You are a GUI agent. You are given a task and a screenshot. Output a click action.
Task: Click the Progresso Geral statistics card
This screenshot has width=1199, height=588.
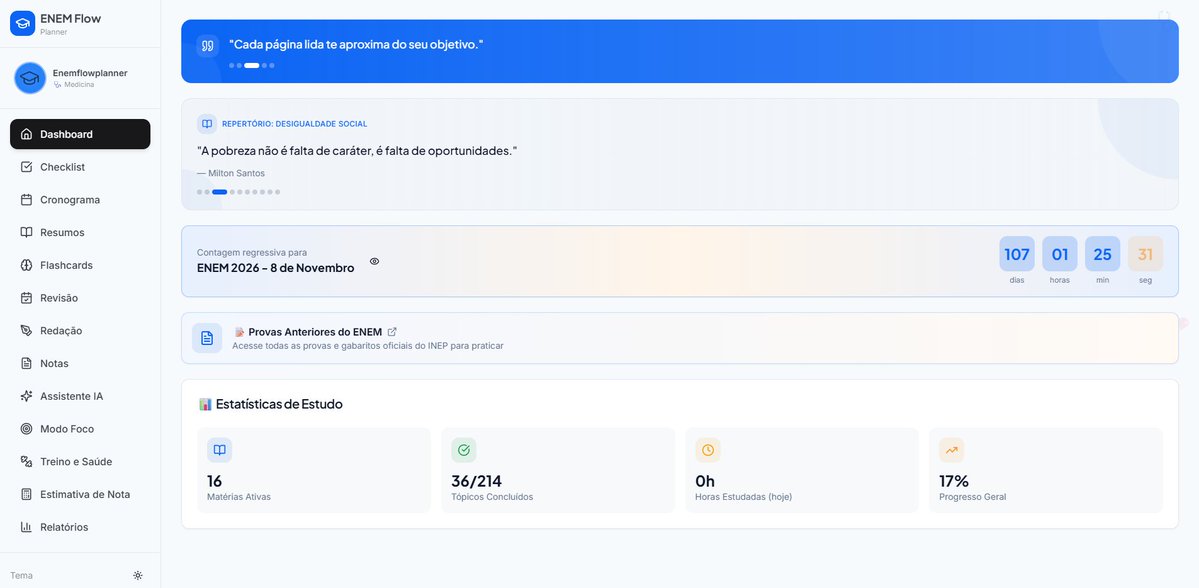pos(1046,470)
